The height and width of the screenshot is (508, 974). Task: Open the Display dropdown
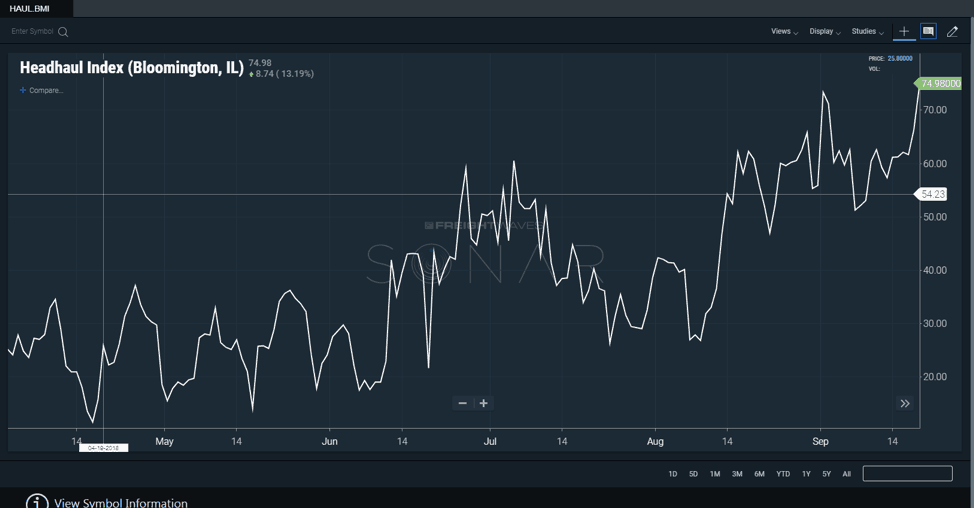point(824,32)
